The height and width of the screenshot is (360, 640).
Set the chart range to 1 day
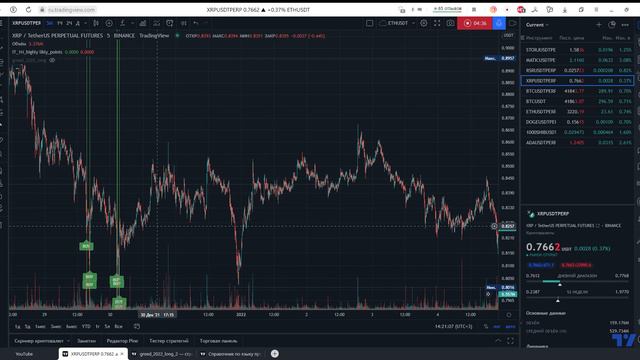(18, 327)
